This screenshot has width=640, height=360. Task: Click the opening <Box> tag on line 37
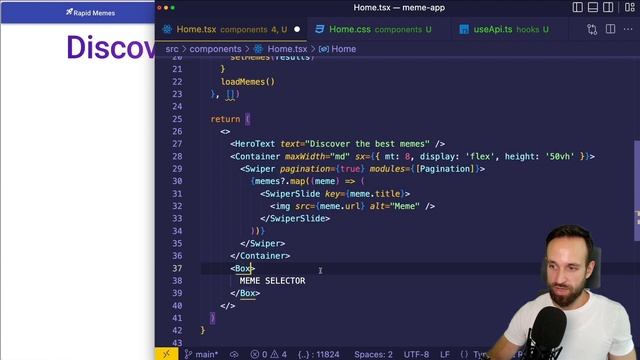(242, 268)
